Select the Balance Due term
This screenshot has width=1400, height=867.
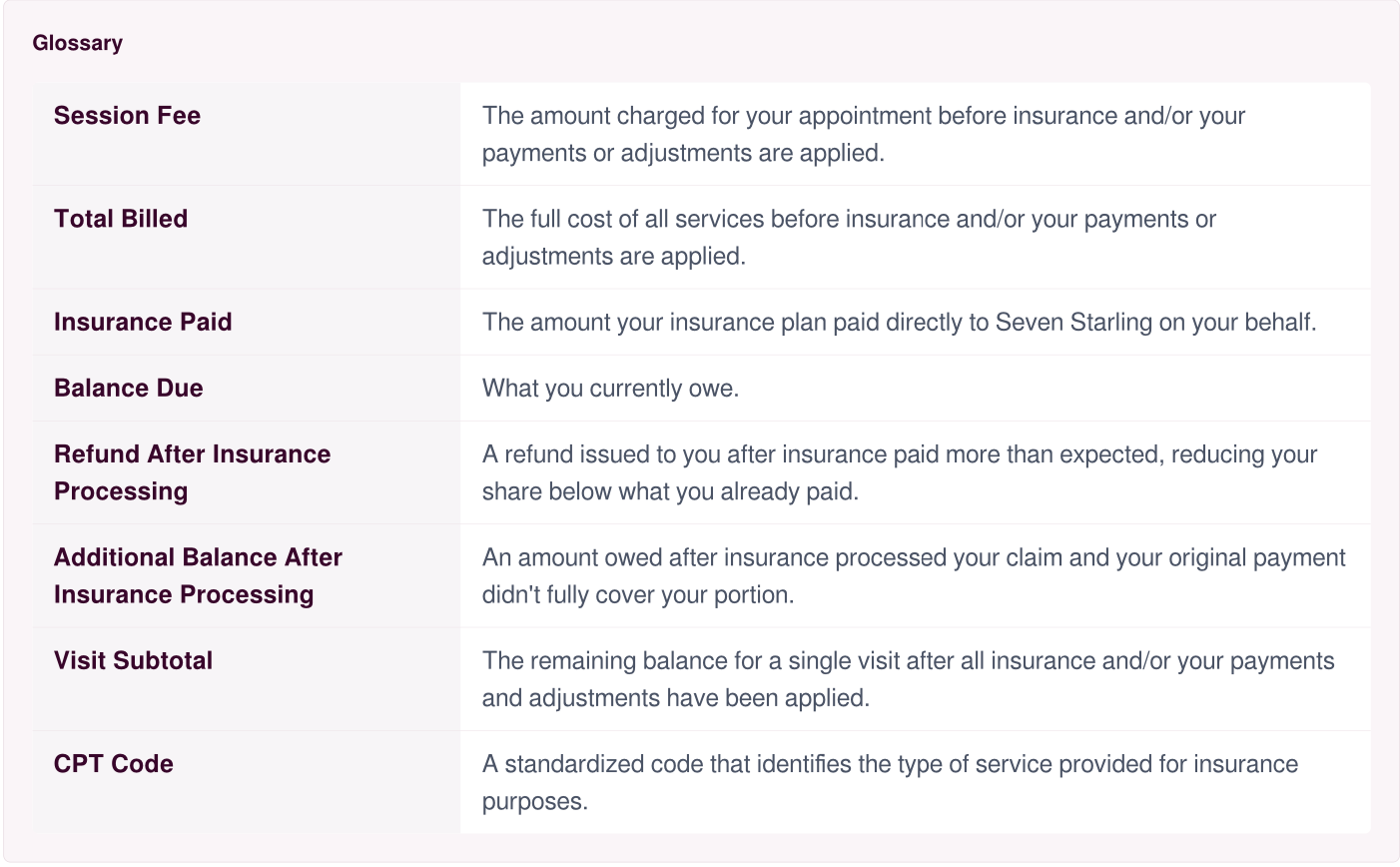[129, 388]
